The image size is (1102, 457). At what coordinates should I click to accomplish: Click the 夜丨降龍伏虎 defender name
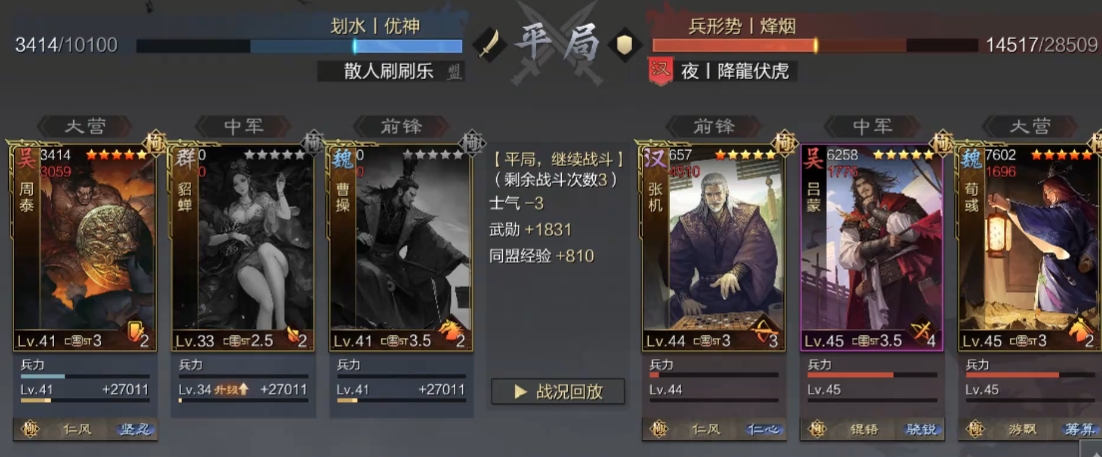click(734, 71)
